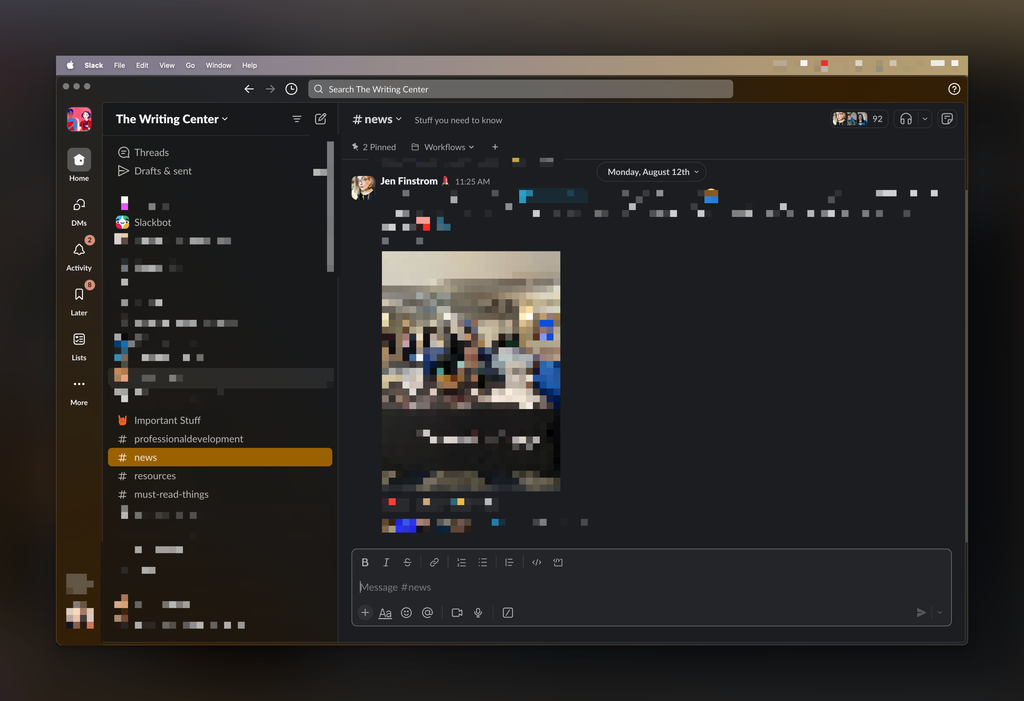Open the canvas icon in channel header
Viewport: 1024px width, 701px height.
[x=947, y=119]
